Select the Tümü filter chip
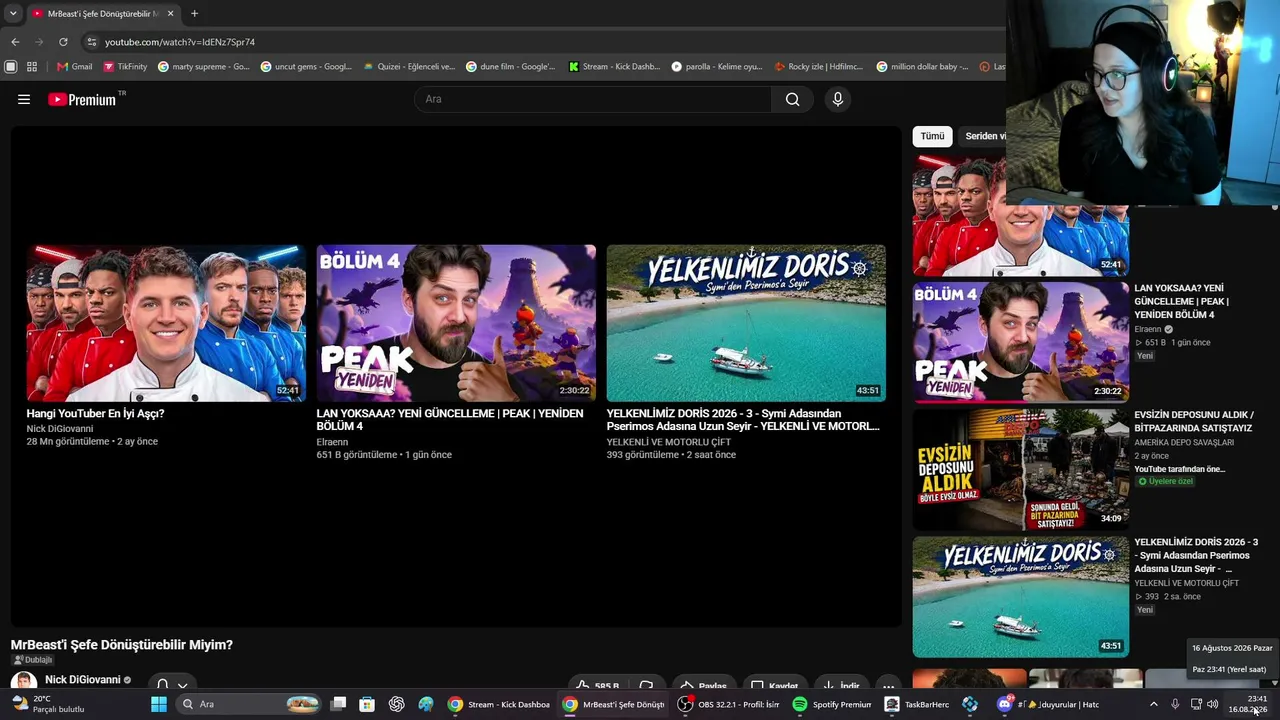This screenshot has height=720, width=1280. pyautogui.click(x=932, y=136)
